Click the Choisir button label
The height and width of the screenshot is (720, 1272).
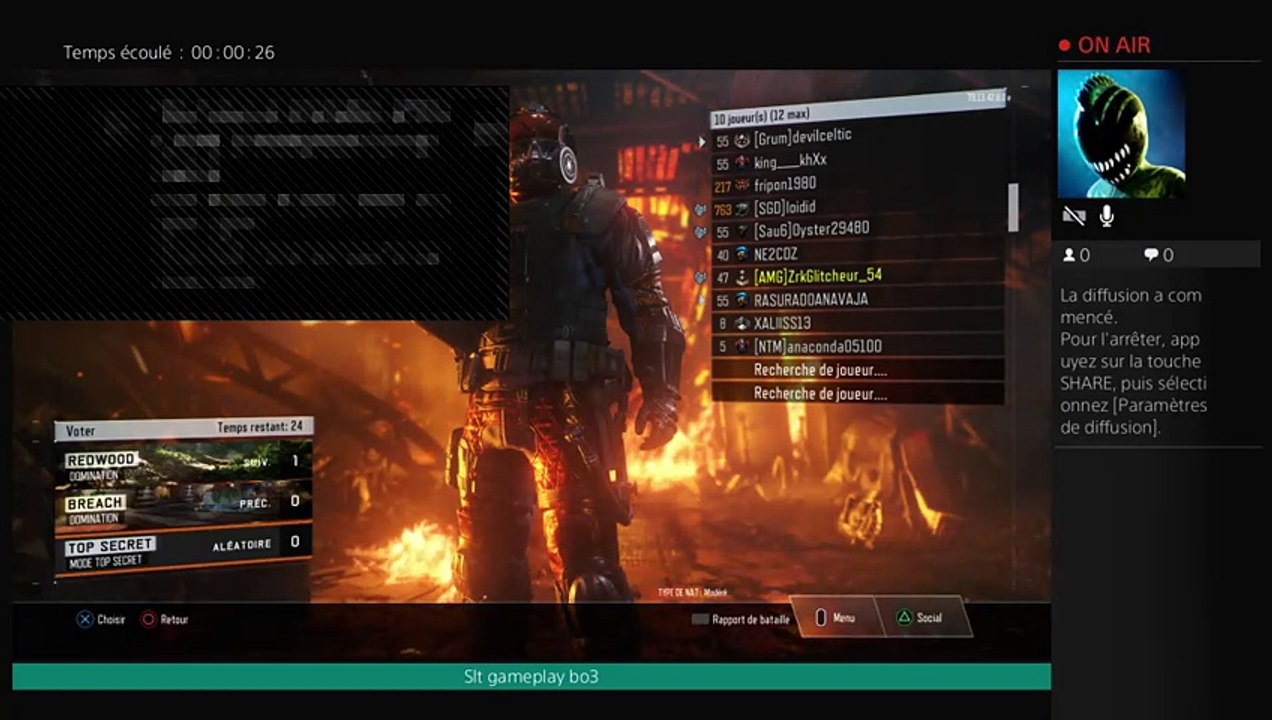[111, 620]
